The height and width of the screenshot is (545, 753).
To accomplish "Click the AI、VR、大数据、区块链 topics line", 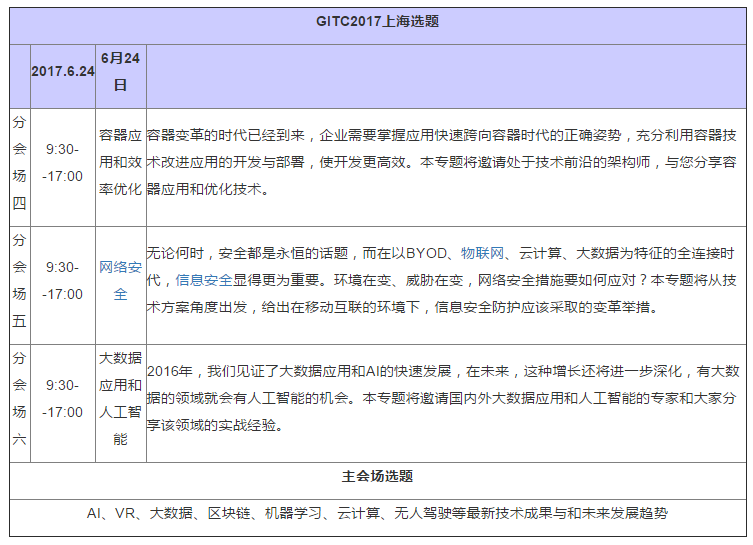I will (377, 513).
